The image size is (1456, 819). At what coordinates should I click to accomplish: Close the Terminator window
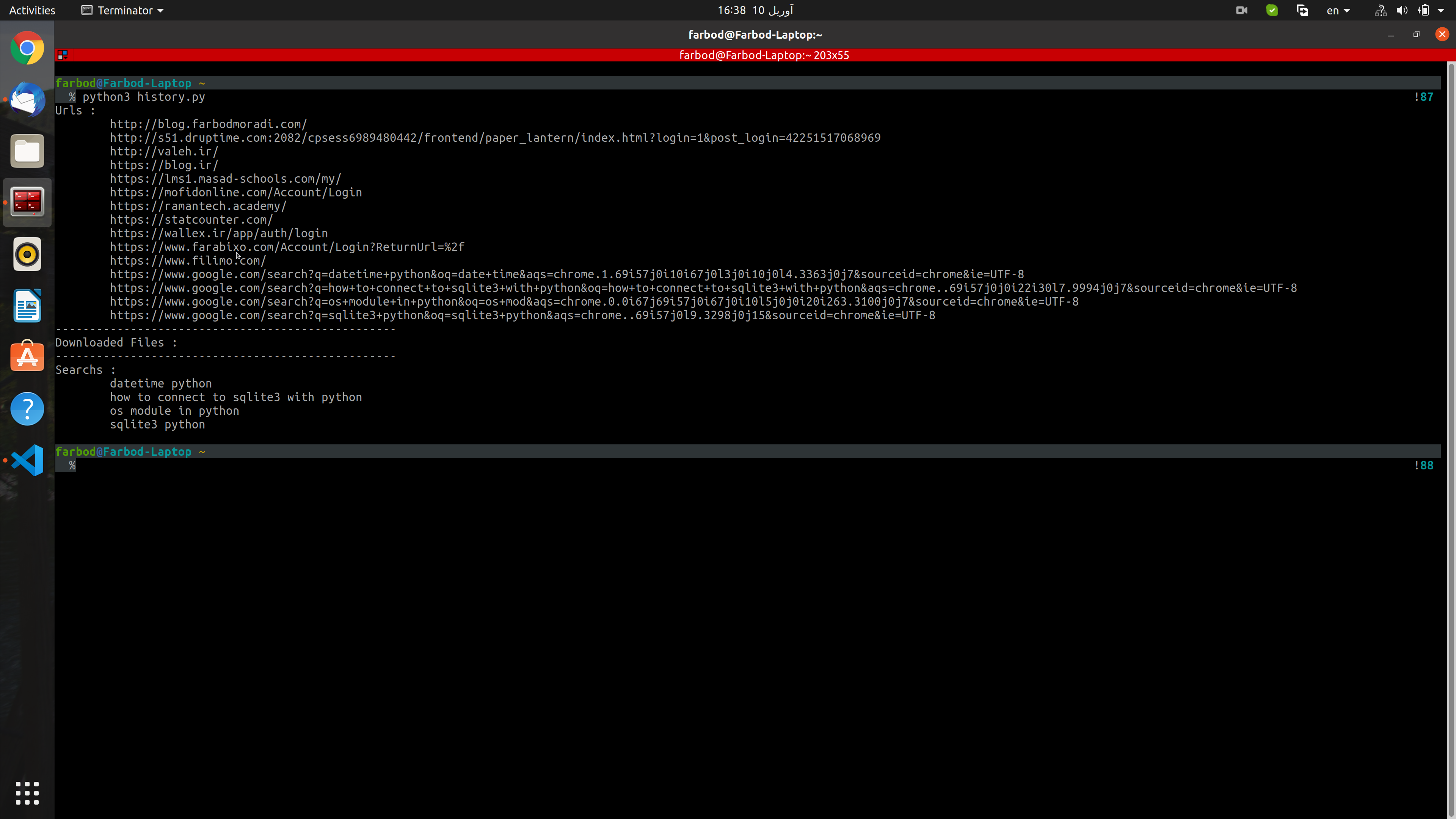tap(1442, 35)
